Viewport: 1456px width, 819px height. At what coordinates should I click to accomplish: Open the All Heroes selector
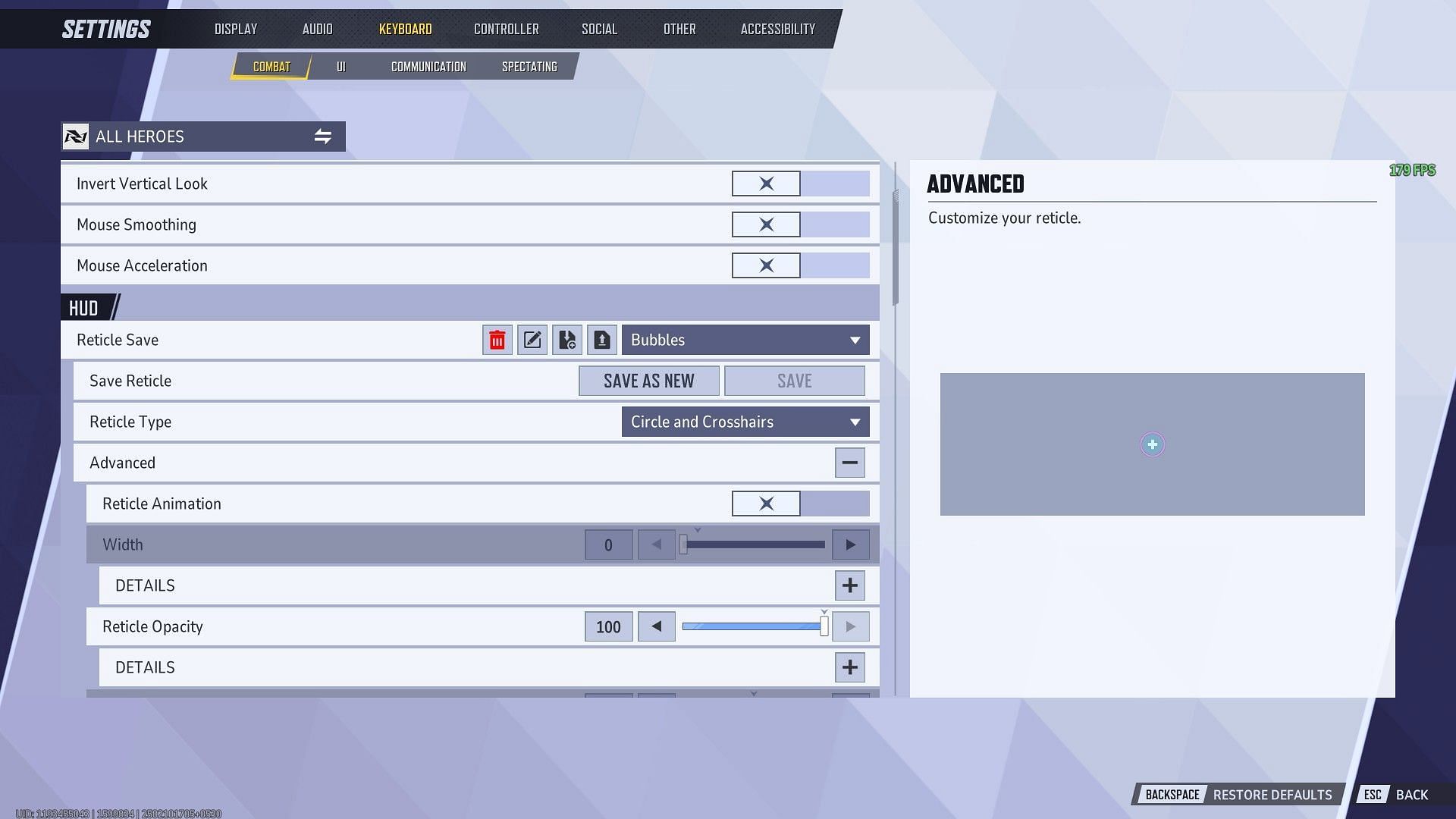tap(203, 136)
